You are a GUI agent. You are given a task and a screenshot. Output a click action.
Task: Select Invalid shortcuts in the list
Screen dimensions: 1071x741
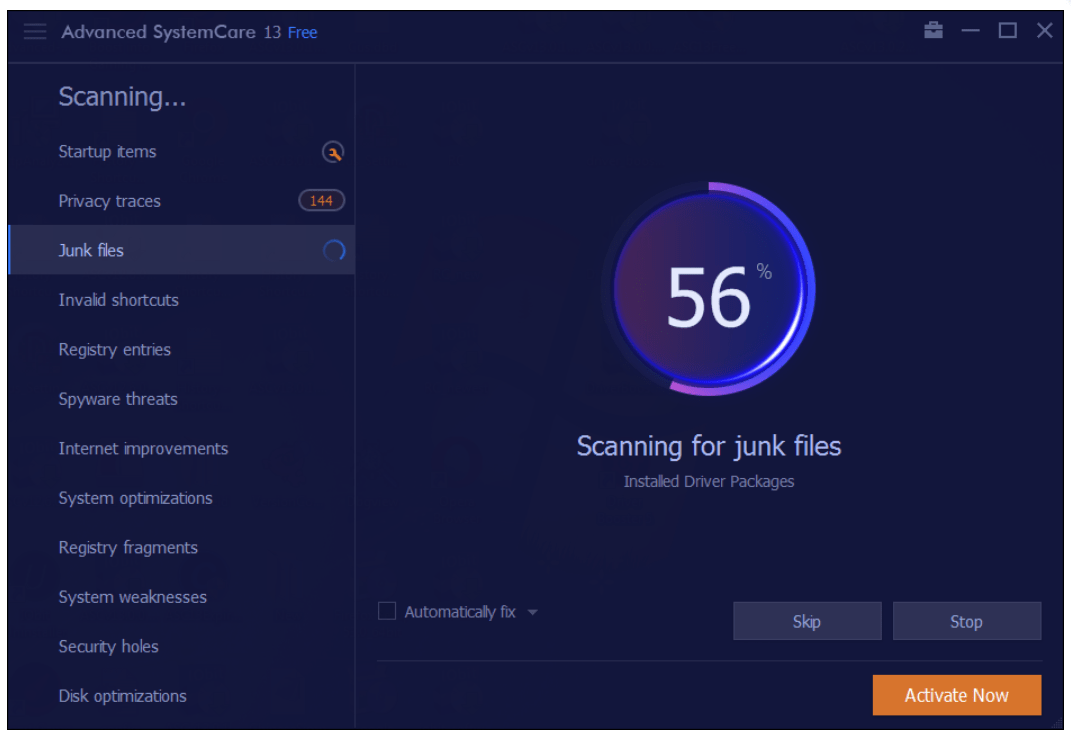tap(181, 300)
